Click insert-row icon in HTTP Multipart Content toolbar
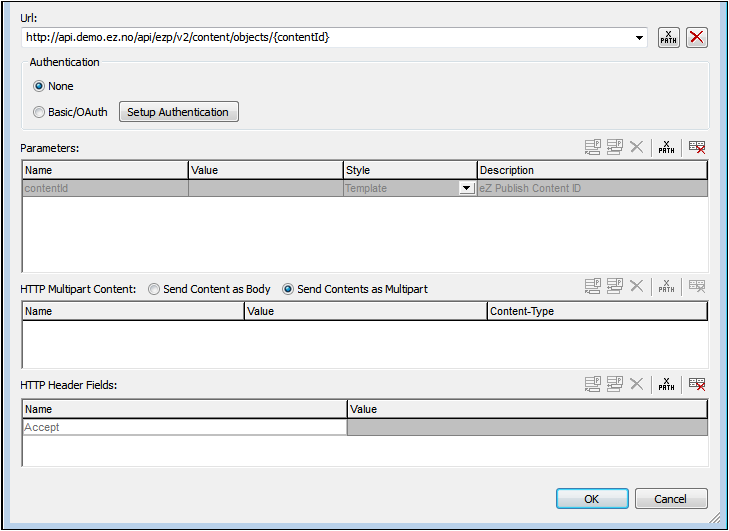This screenshot has height=531, width=729. [615, 286]
